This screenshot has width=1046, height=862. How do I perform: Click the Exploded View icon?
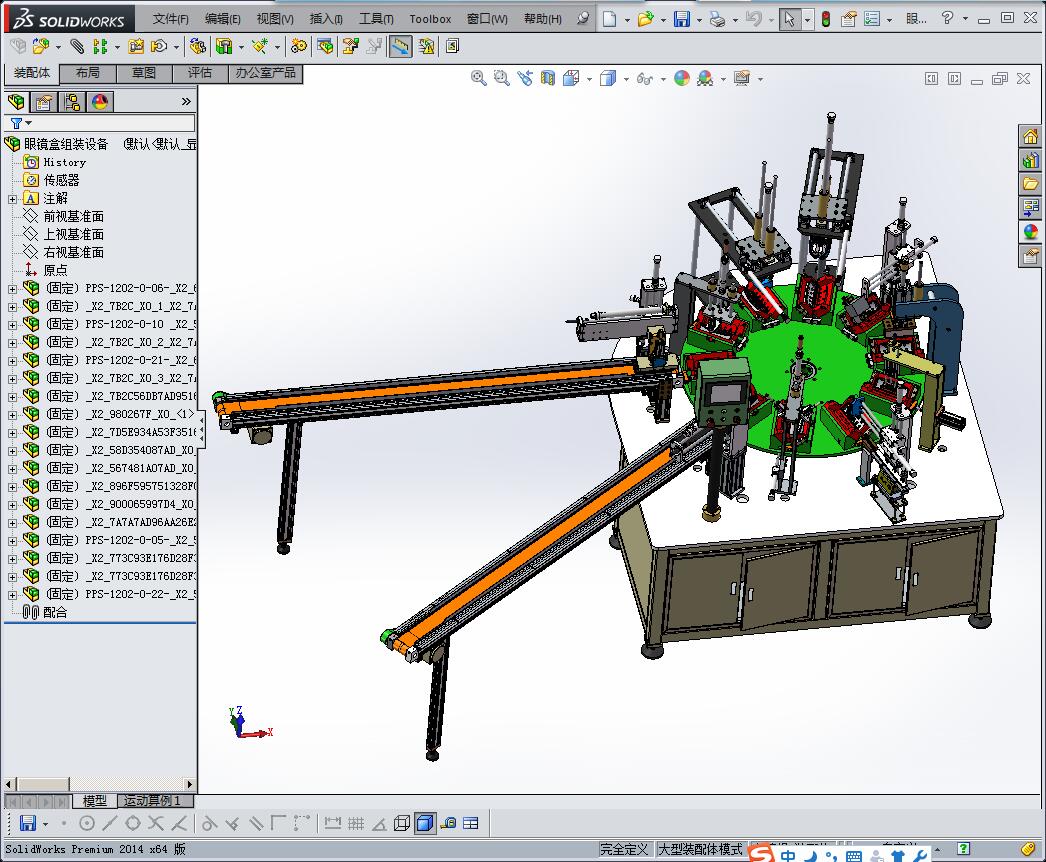click(x=350, y=46)
